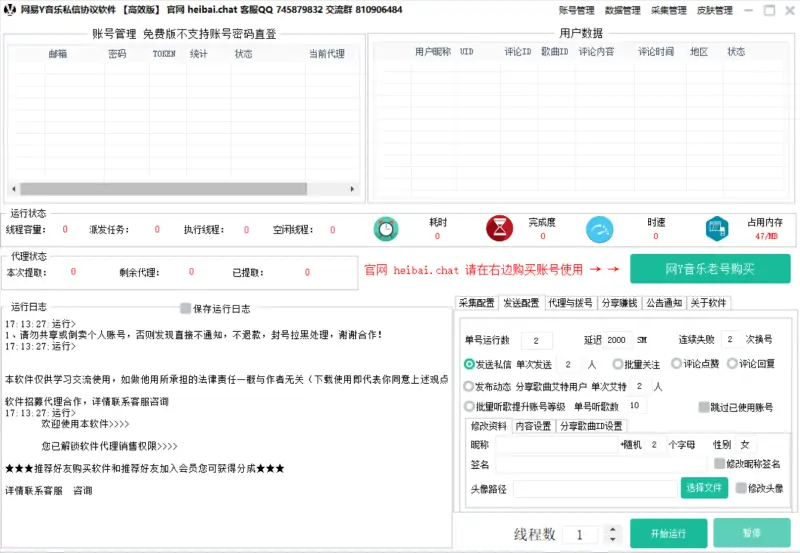800x553 pixels.
Task: Enable the 保存运行日志 checkbox
Action: click(185, 308)
